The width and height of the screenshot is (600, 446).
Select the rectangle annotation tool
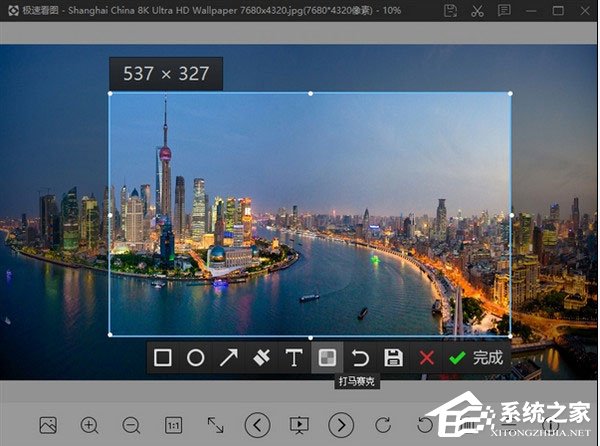(163, 358)
